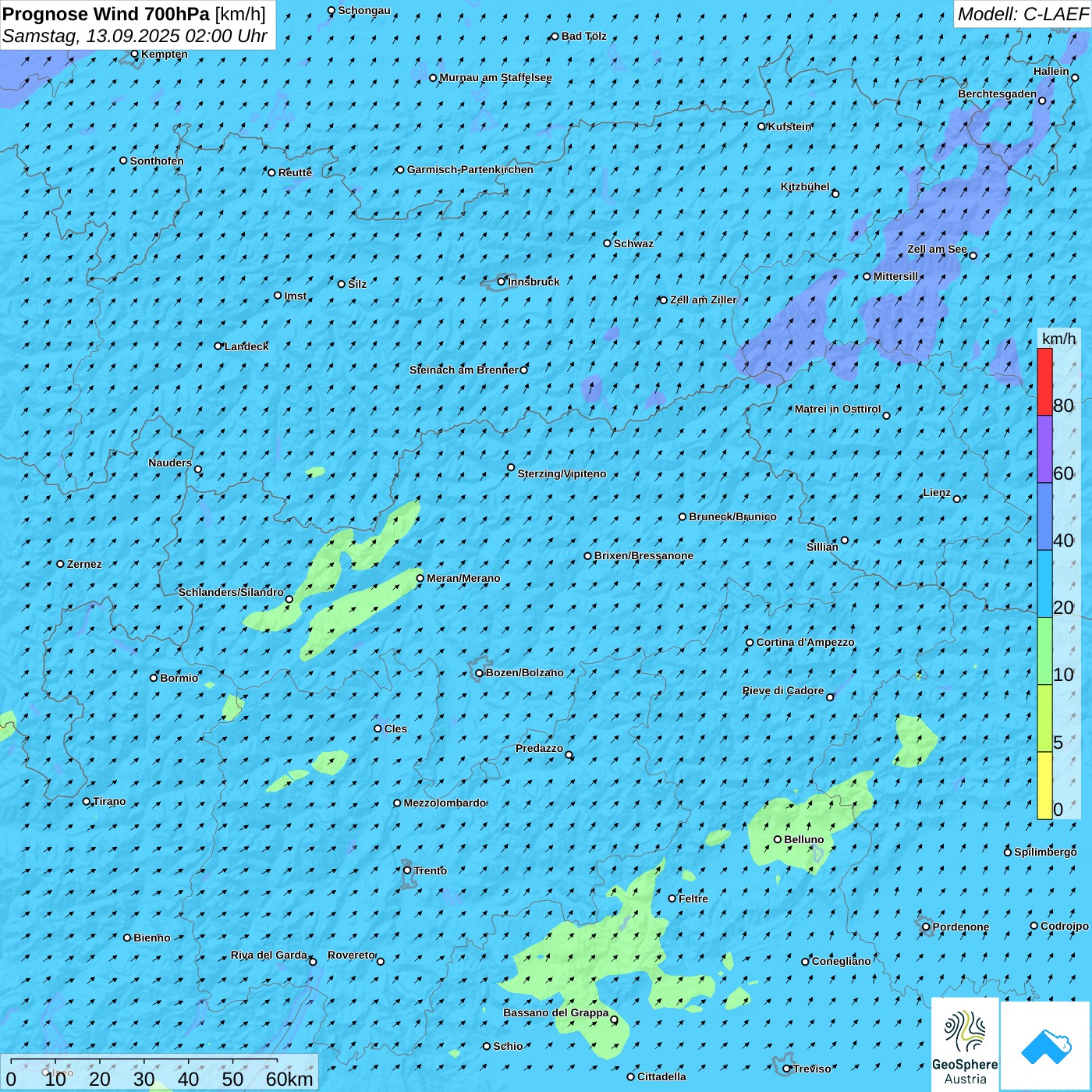Click the Feltre city label

[x=693, y=899]
